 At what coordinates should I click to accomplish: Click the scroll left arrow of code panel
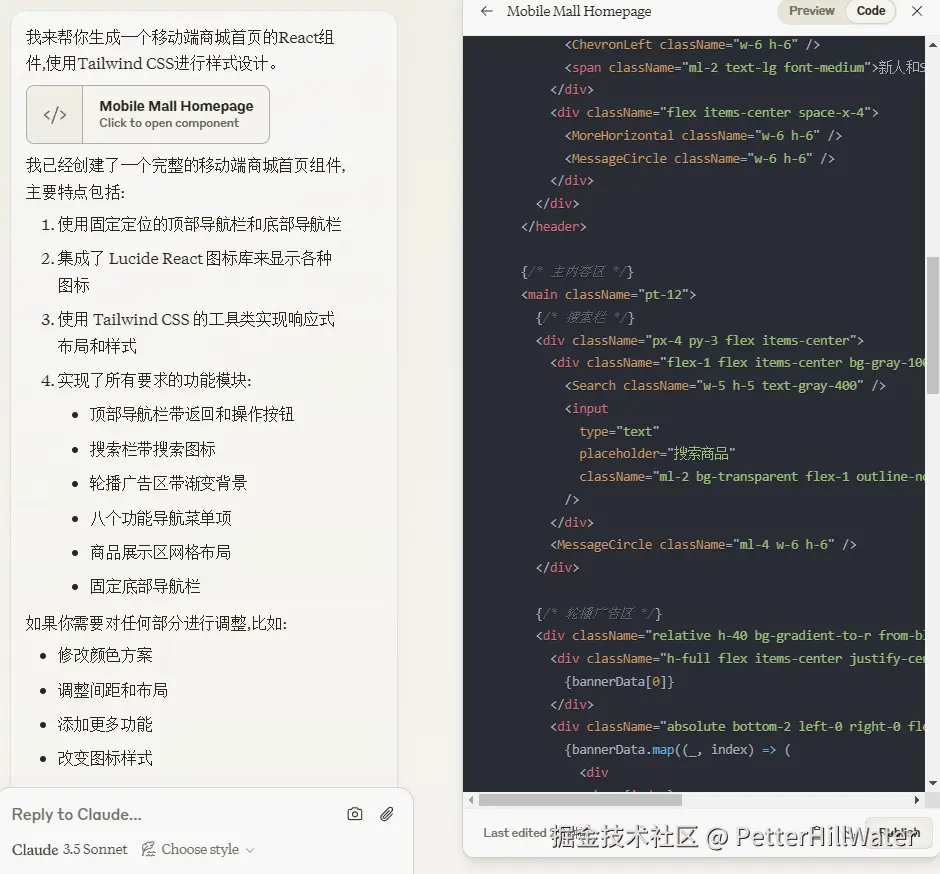471,800
